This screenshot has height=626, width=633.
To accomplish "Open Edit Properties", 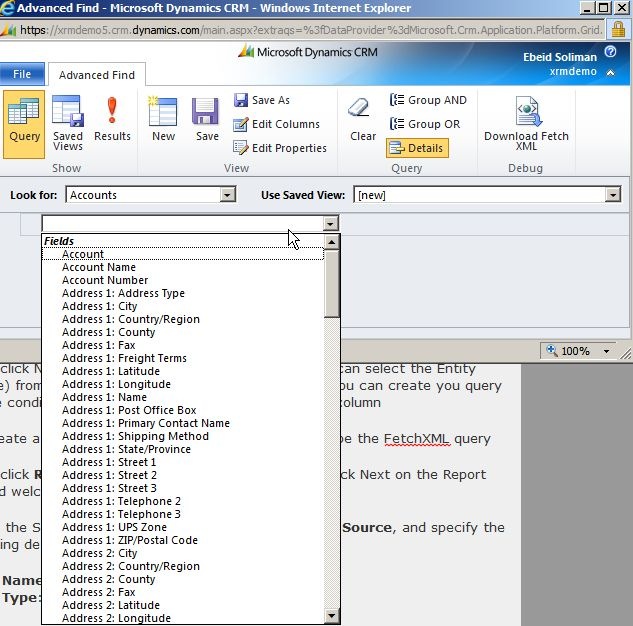I will pyautogui.click(x=280, y=148).
